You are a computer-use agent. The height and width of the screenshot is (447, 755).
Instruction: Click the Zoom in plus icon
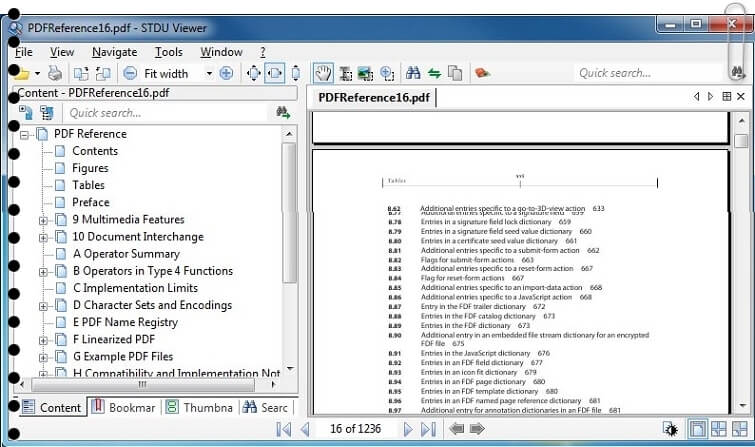(x=226, y=73)
